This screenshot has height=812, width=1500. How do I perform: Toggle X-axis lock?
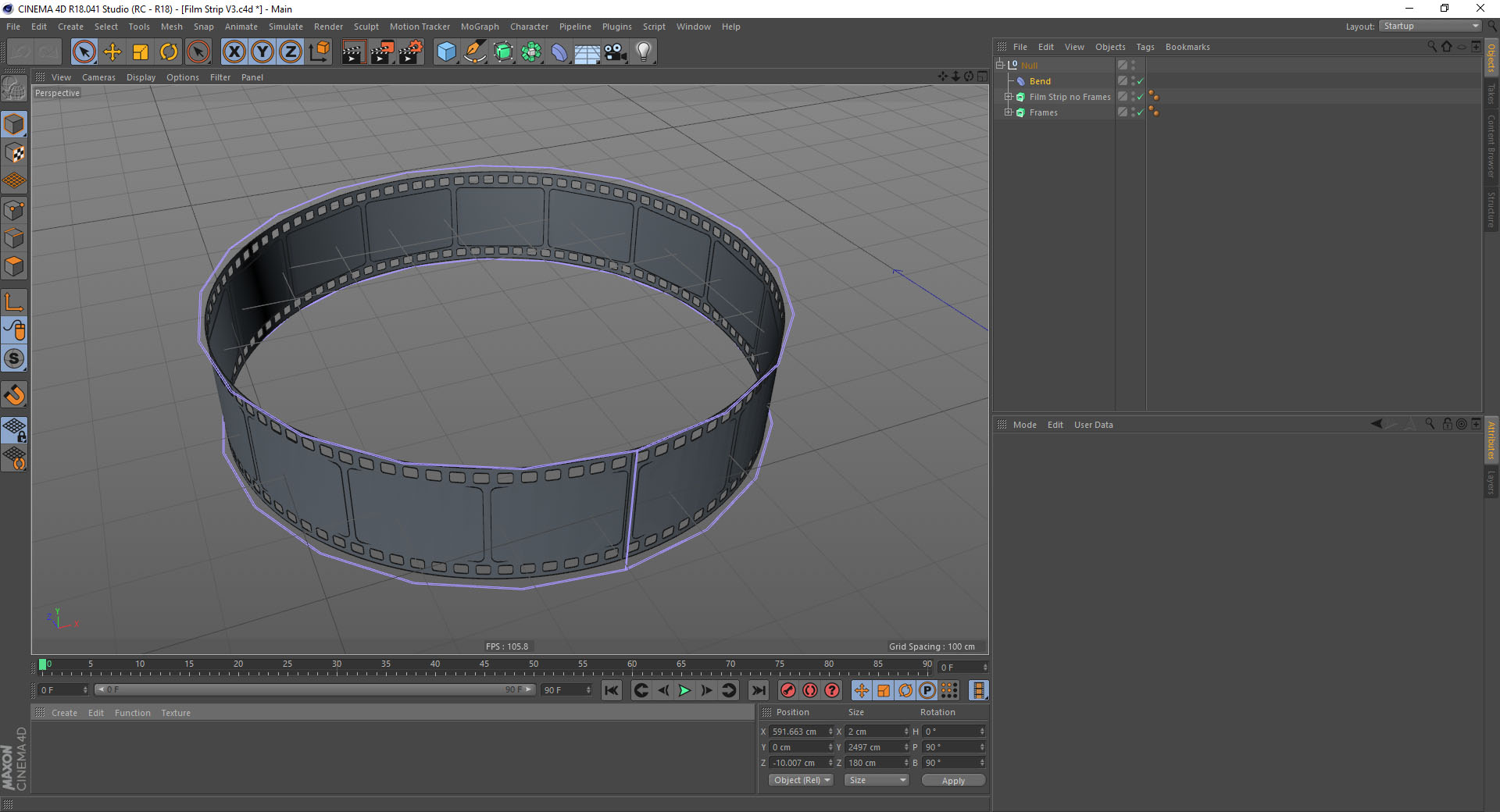[234, 52]
